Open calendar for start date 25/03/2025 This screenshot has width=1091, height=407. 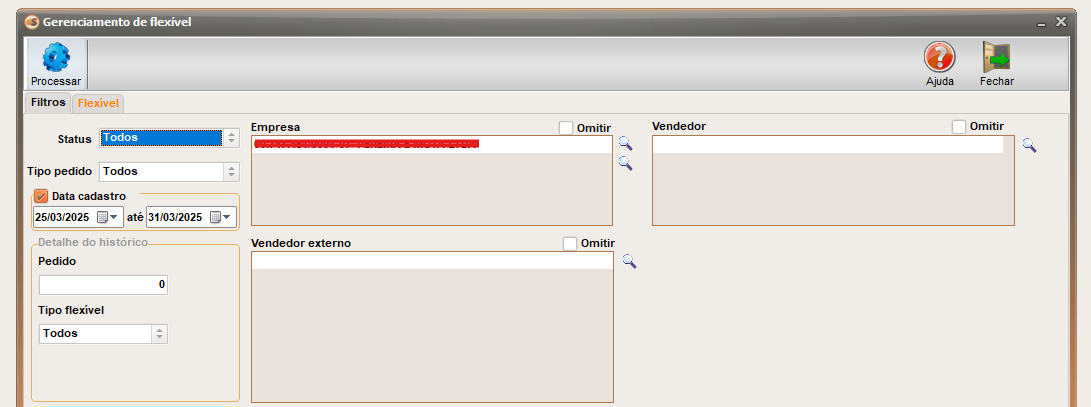click(103, 217)
